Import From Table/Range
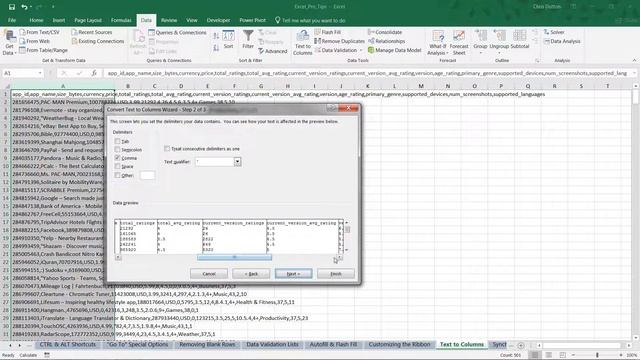The image size is (640, 360). coord(43,50)
